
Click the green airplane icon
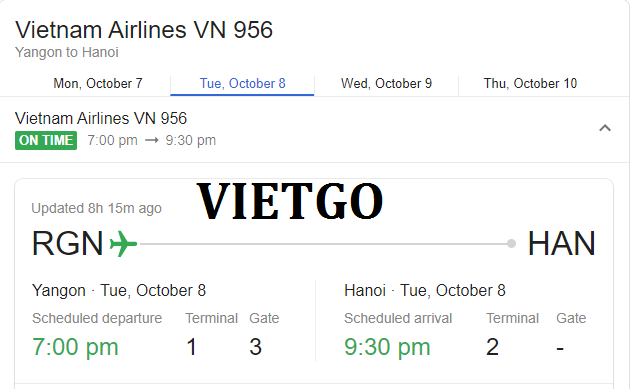pos(123,244)
